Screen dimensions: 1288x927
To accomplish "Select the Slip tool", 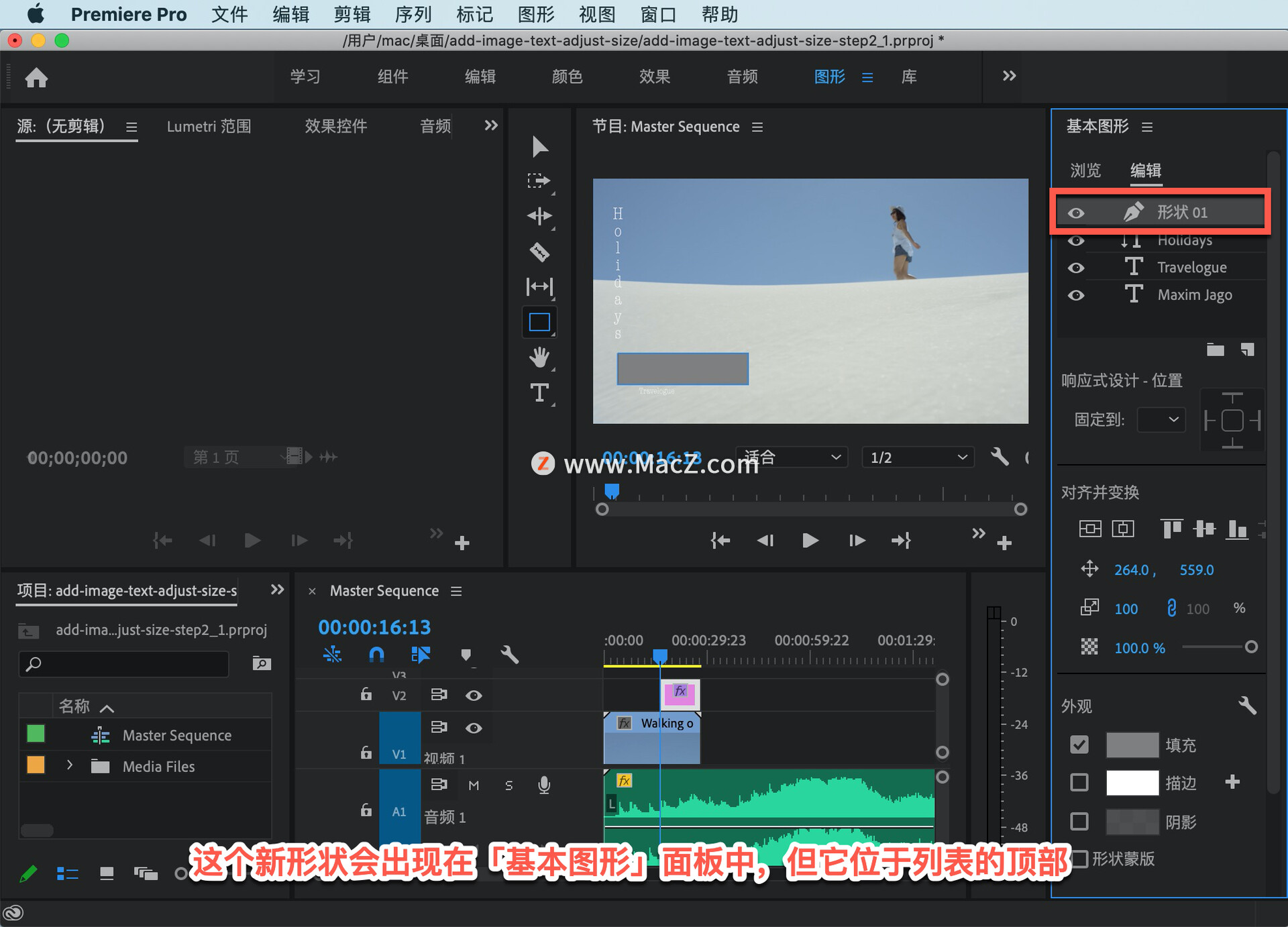I will click(539, 287).
